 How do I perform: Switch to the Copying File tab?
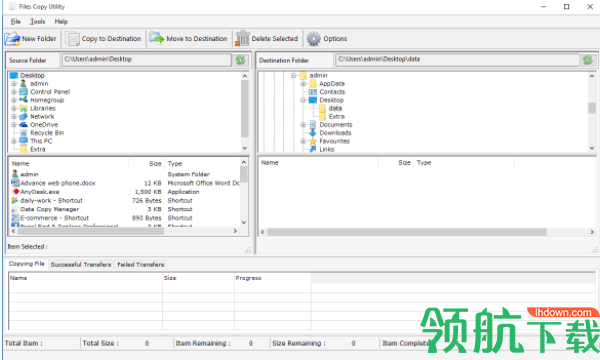26,264
